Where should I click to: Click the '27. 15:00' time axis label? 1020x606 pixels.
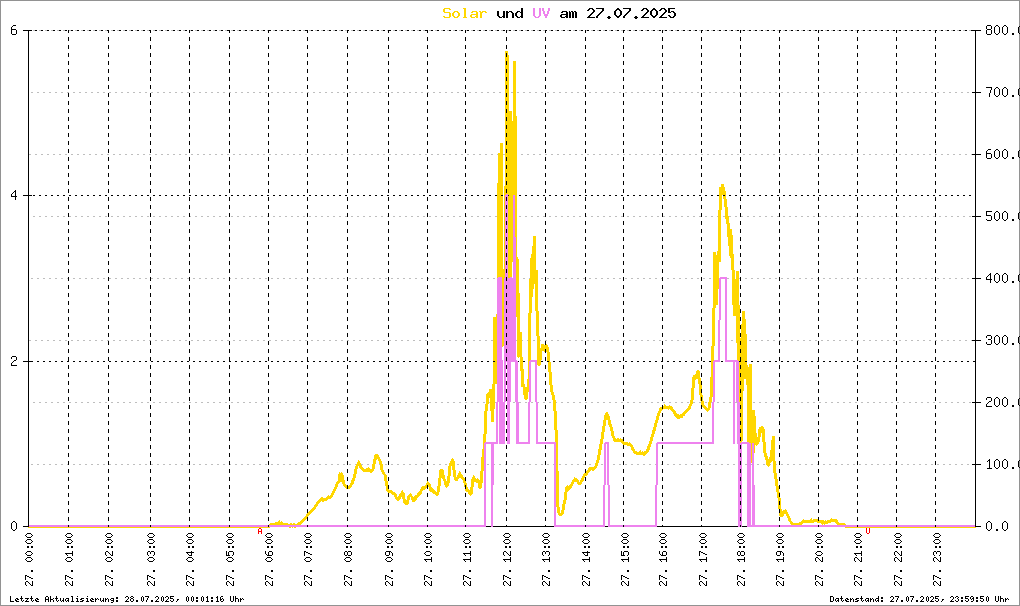(x=624, y=560)
